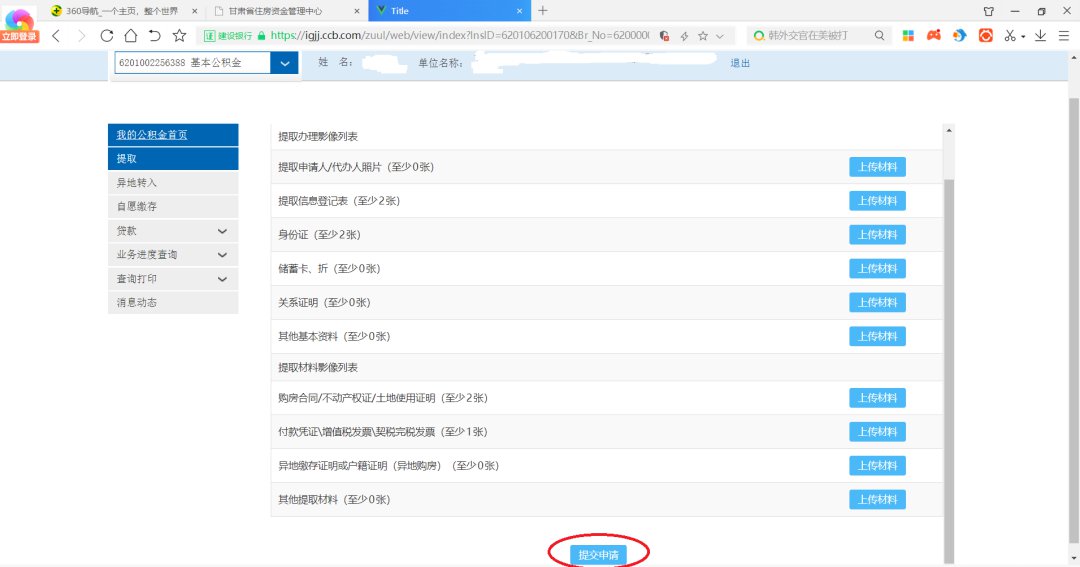Open the scissors screenshot tool
The height and width of the screenshot is (567, 1080).
(1010, 35)
